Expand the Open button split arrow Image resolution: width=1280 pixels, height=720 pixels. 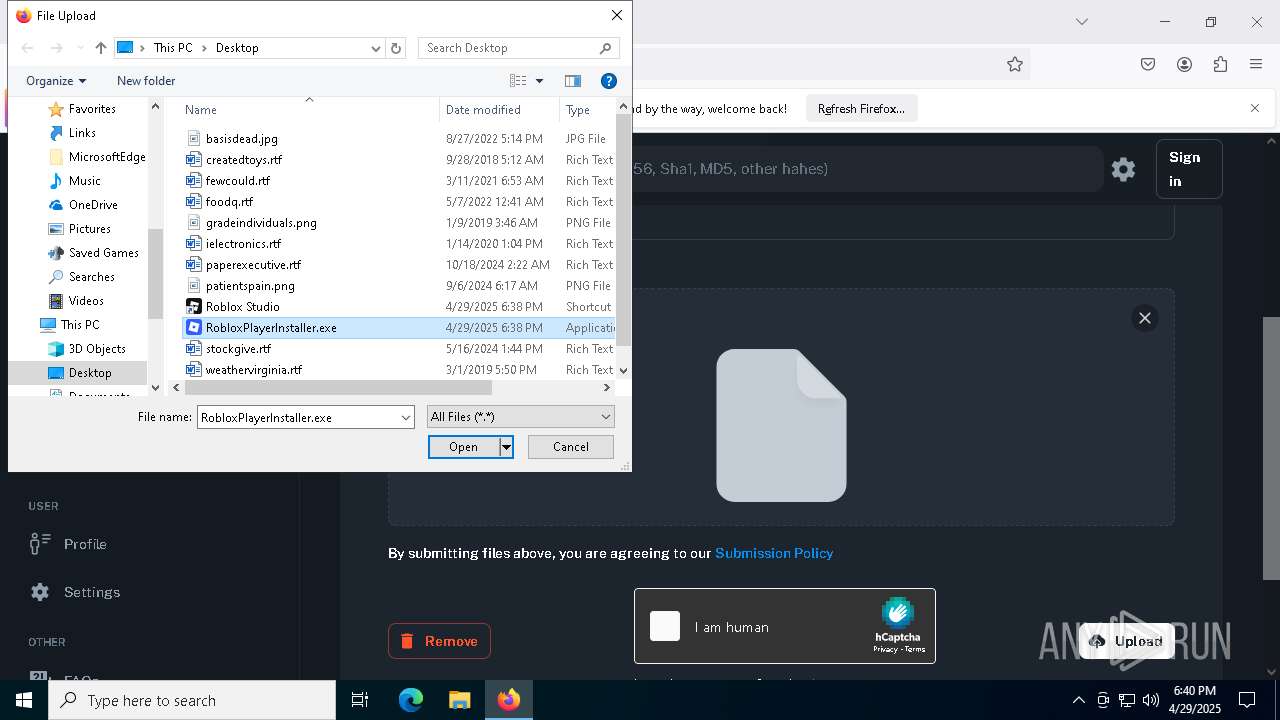click(x=506, y=447)
